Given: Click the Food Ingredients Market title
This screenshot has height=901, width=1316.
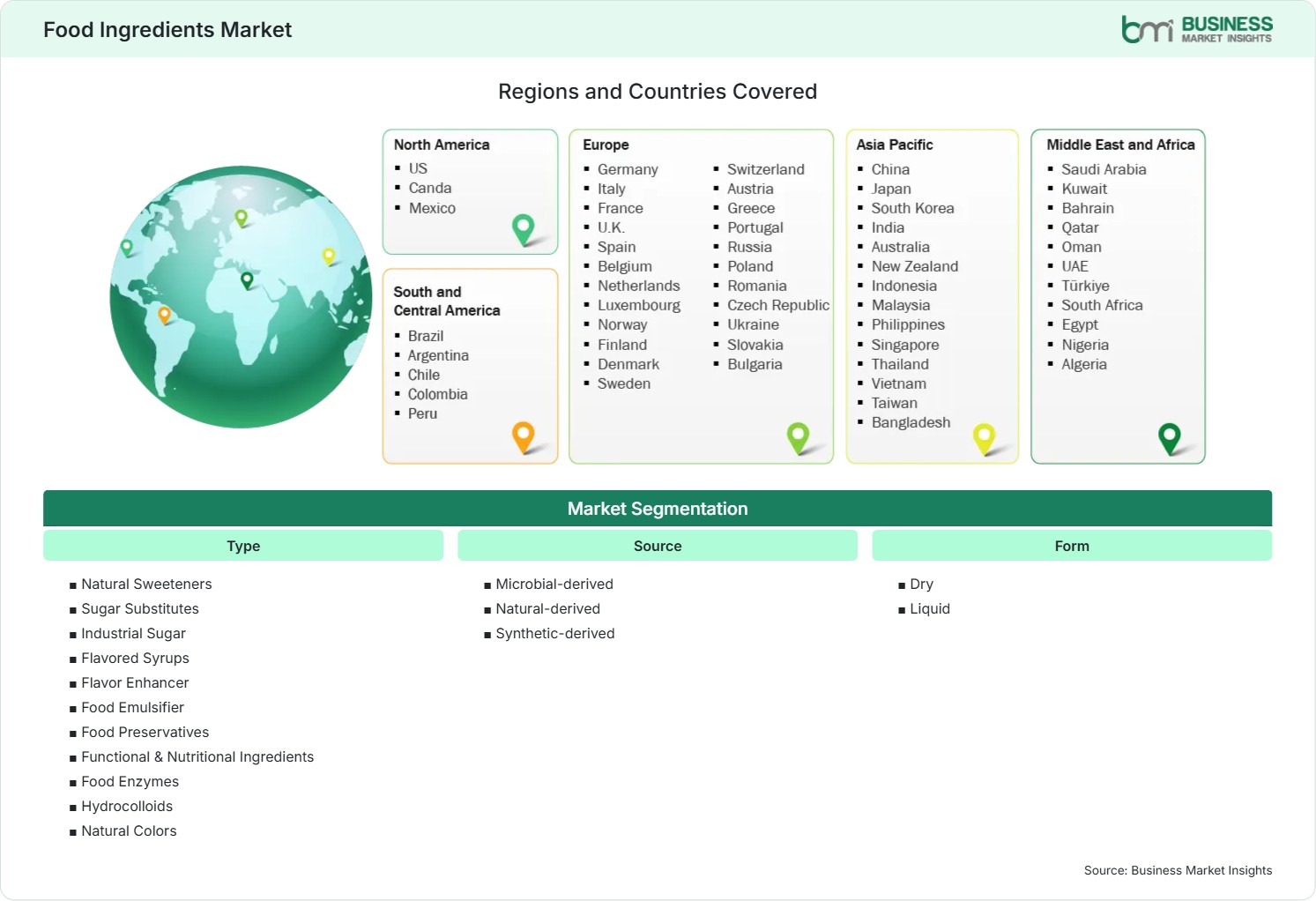Looking at the screenshot, I should tap(167, 30).
